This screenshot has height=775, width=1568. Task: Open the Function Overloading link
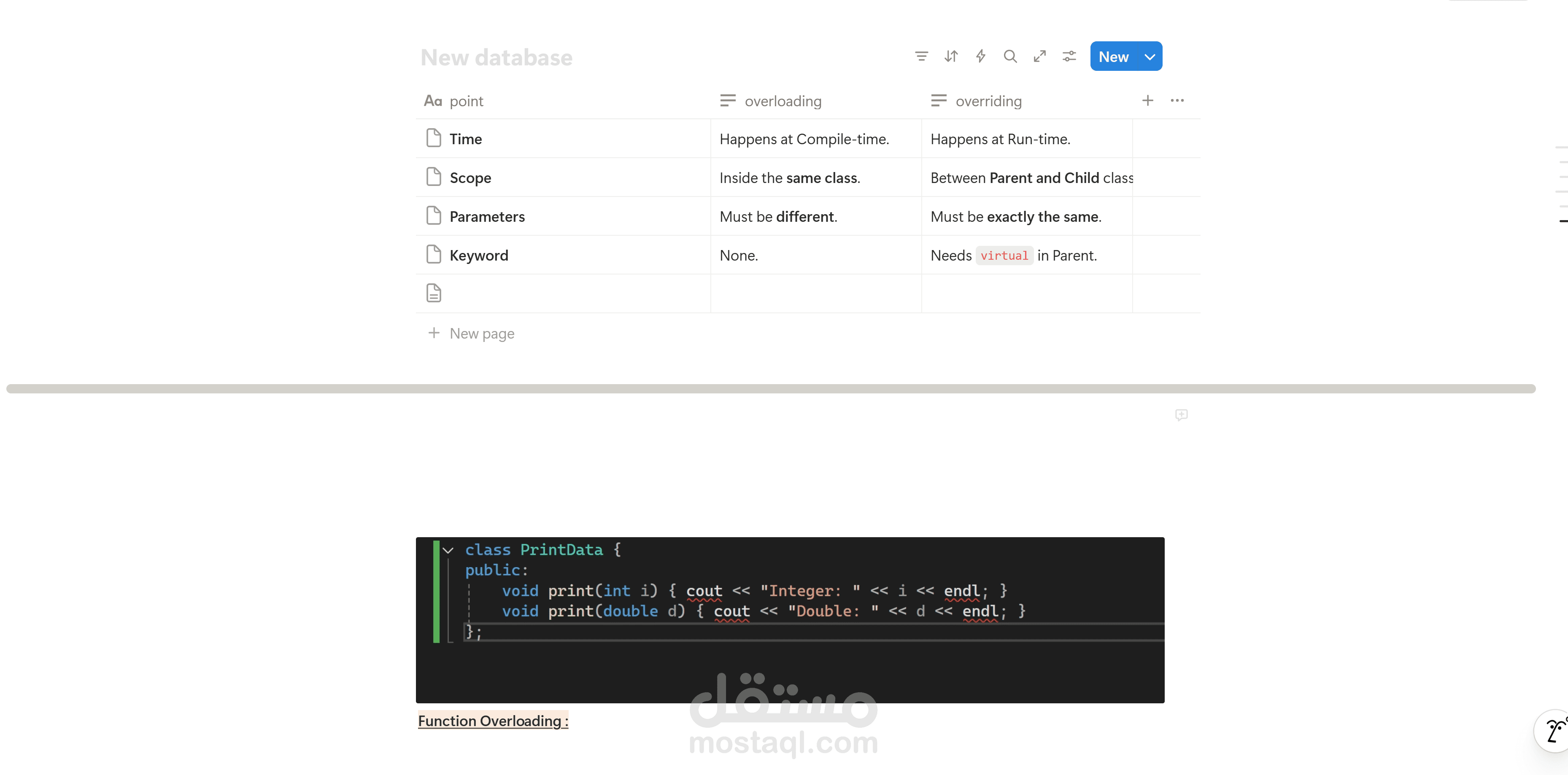(492, 721)
